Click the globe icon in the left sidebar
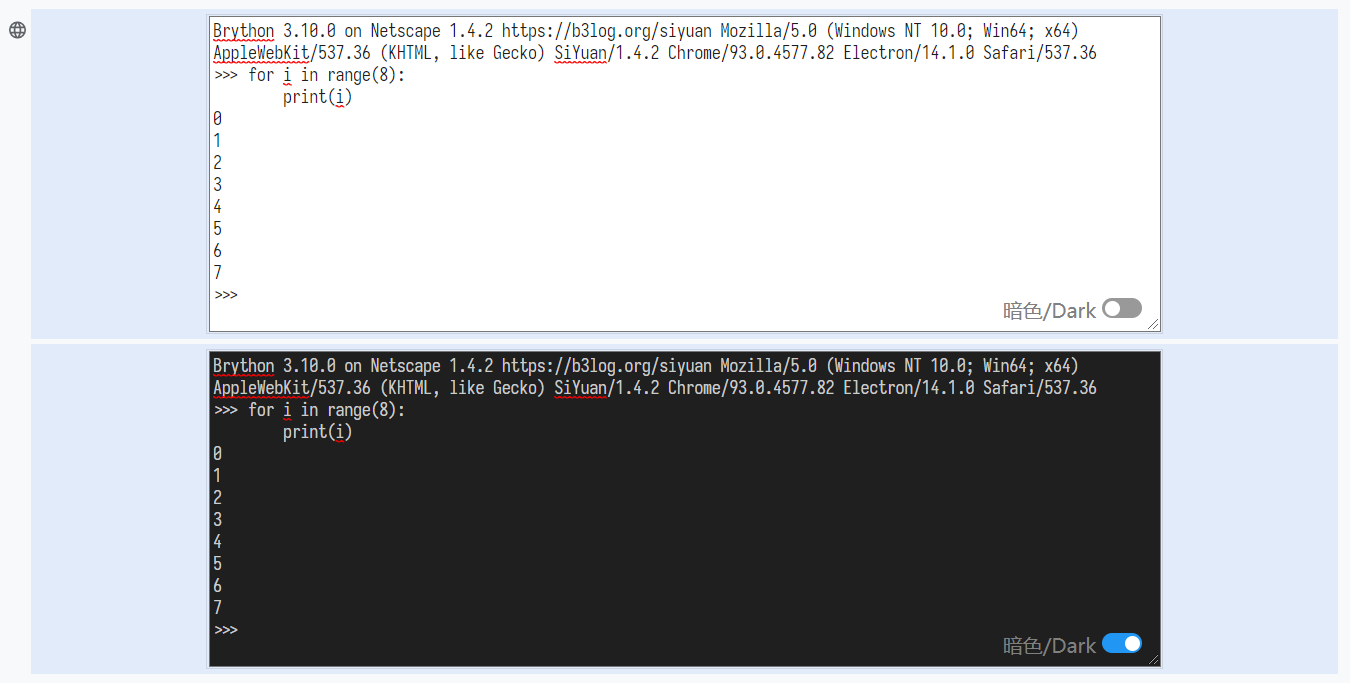1350x683 pixels. (x=16, y=30)
